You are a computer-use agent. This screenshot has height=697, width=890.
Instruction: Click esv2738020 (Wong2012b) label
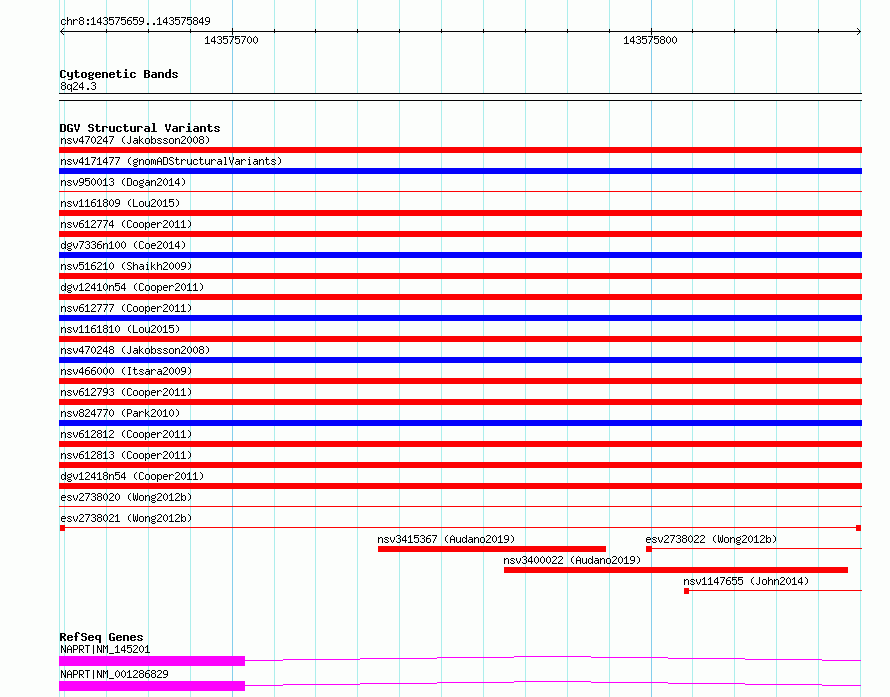click(126, 497)
